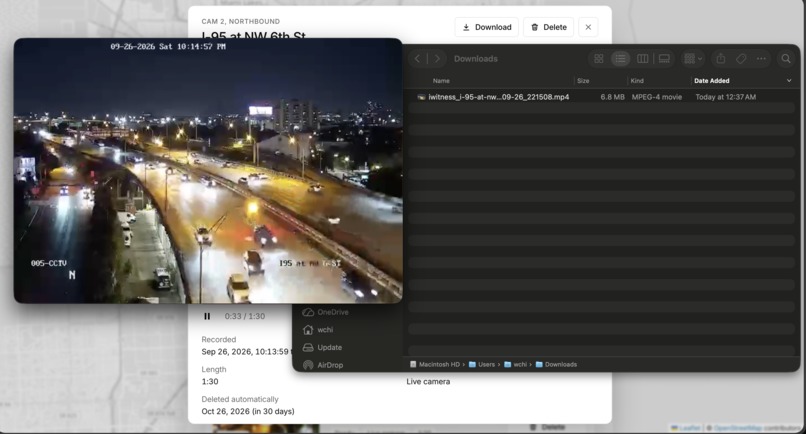The height and width of the screenshot is (434, 806).
Task: Switch Finder to column view
Action: click(643, 59)
